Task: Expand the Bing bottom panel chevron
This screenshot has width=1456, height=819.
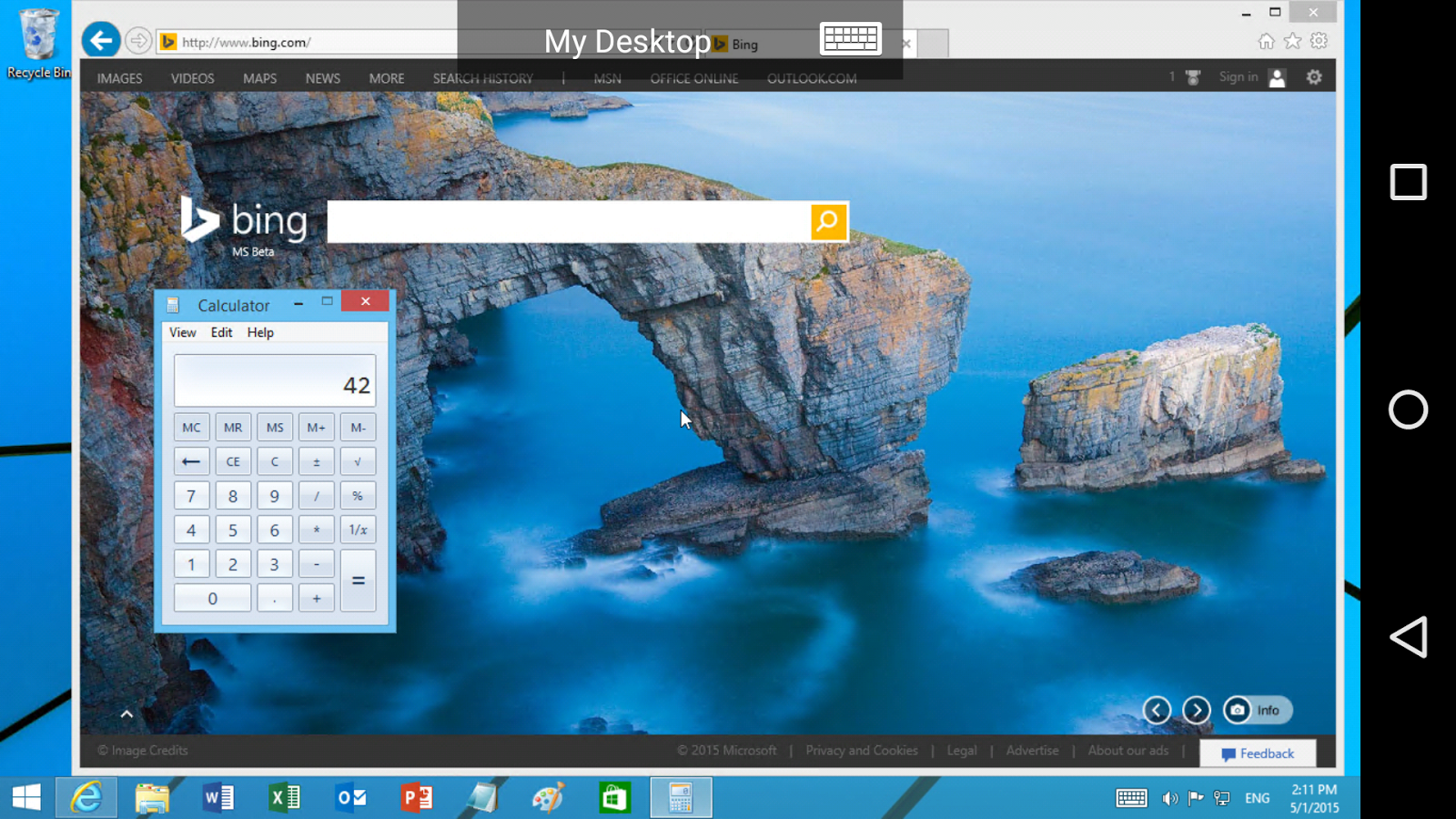Action: (126, 714)
